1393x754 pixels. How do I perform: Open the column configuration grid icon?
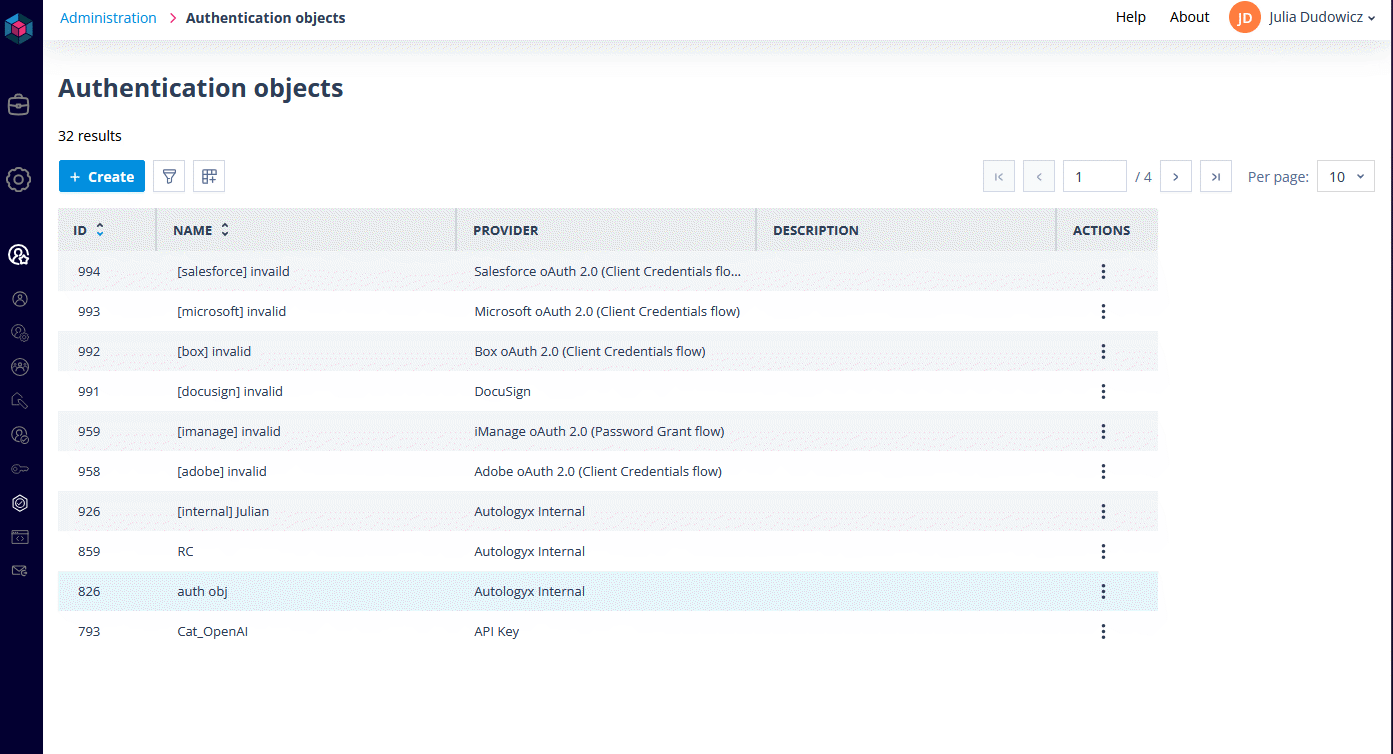(x=209, y=176)
